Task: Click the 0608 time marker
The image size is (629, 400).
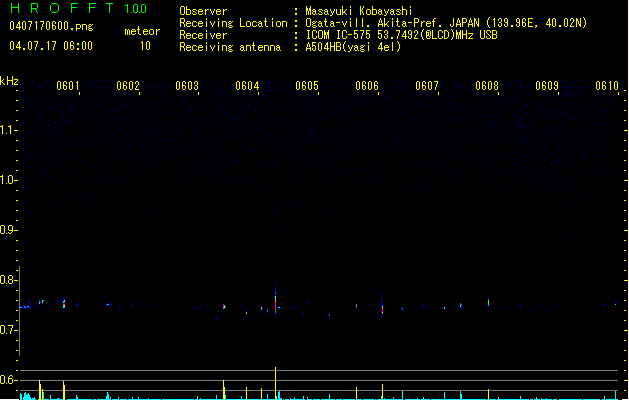Action: coord(487,85)
